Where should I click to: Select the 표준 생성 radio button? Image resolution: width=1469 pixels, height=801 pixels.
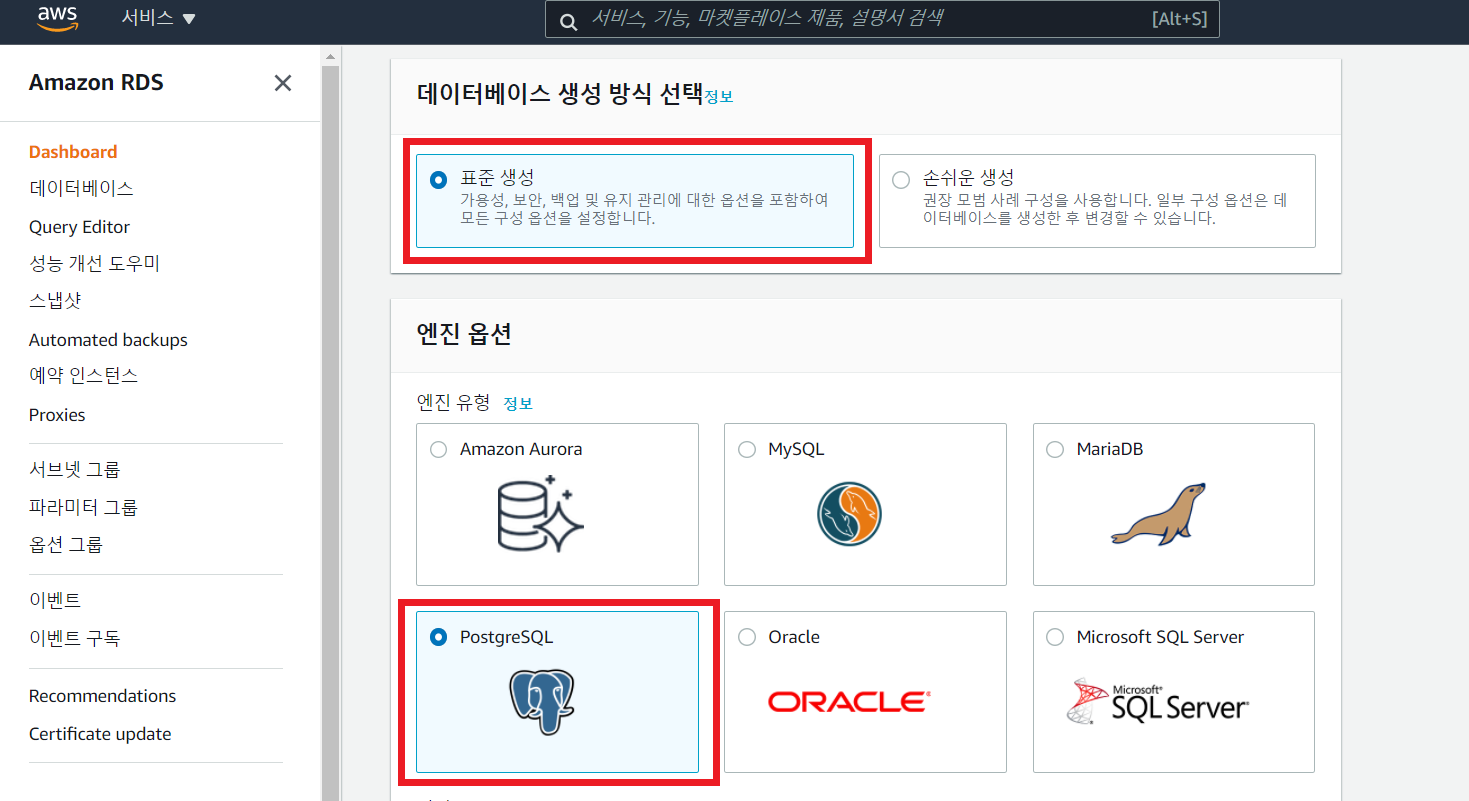point(438,180)
